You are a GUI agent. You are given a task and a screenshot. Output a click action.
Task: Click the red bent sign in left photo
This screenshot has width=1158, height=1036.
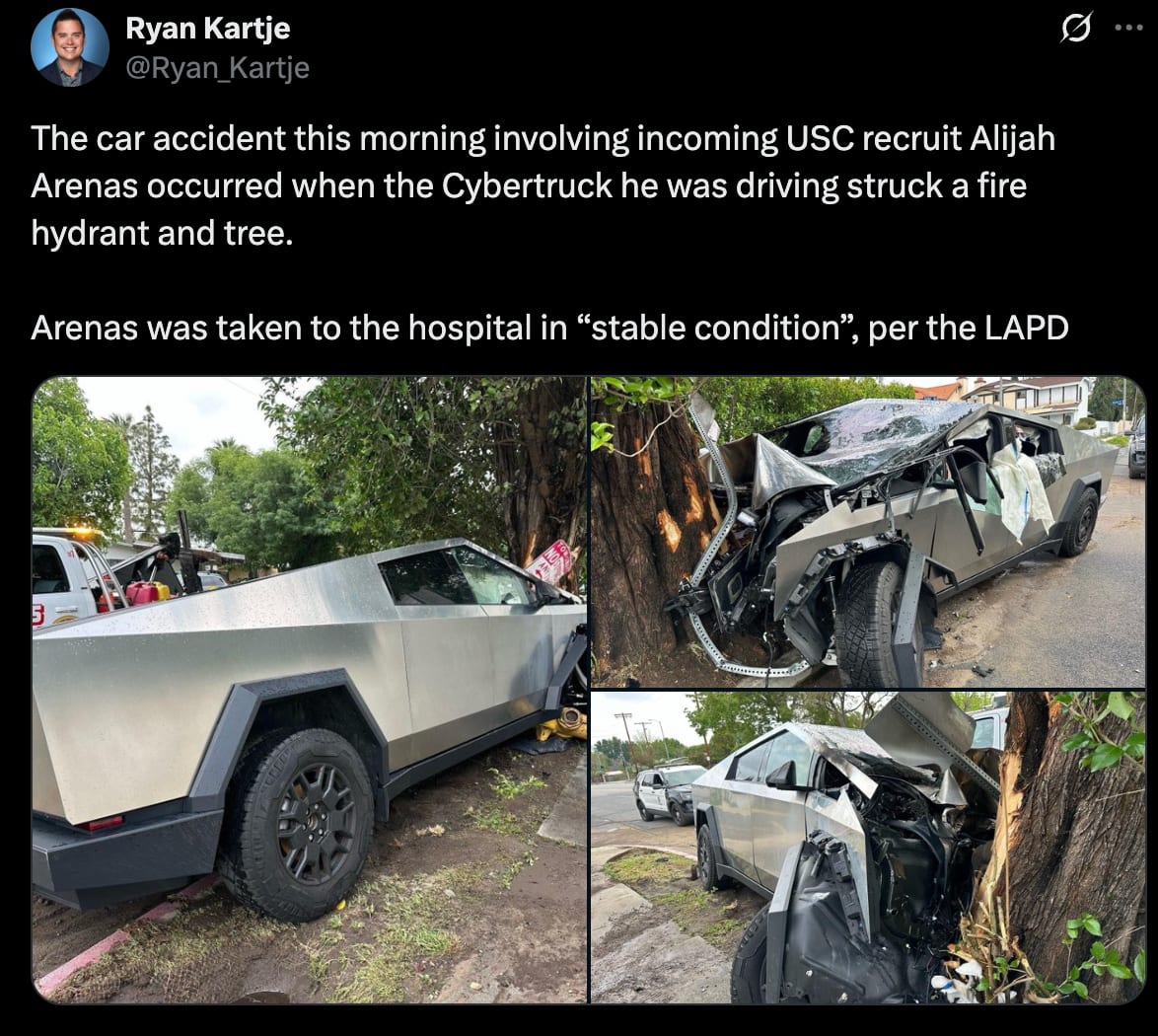coord(551,562)
